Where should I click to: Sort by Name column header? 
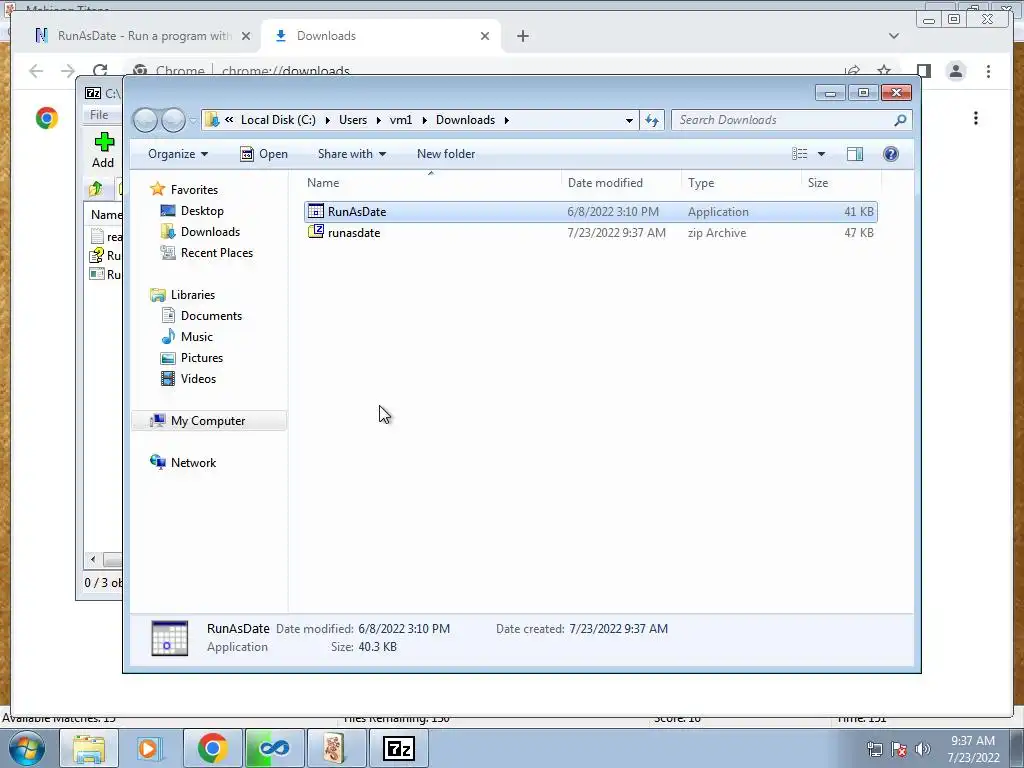pyautogui.click(x=431, y=183)
